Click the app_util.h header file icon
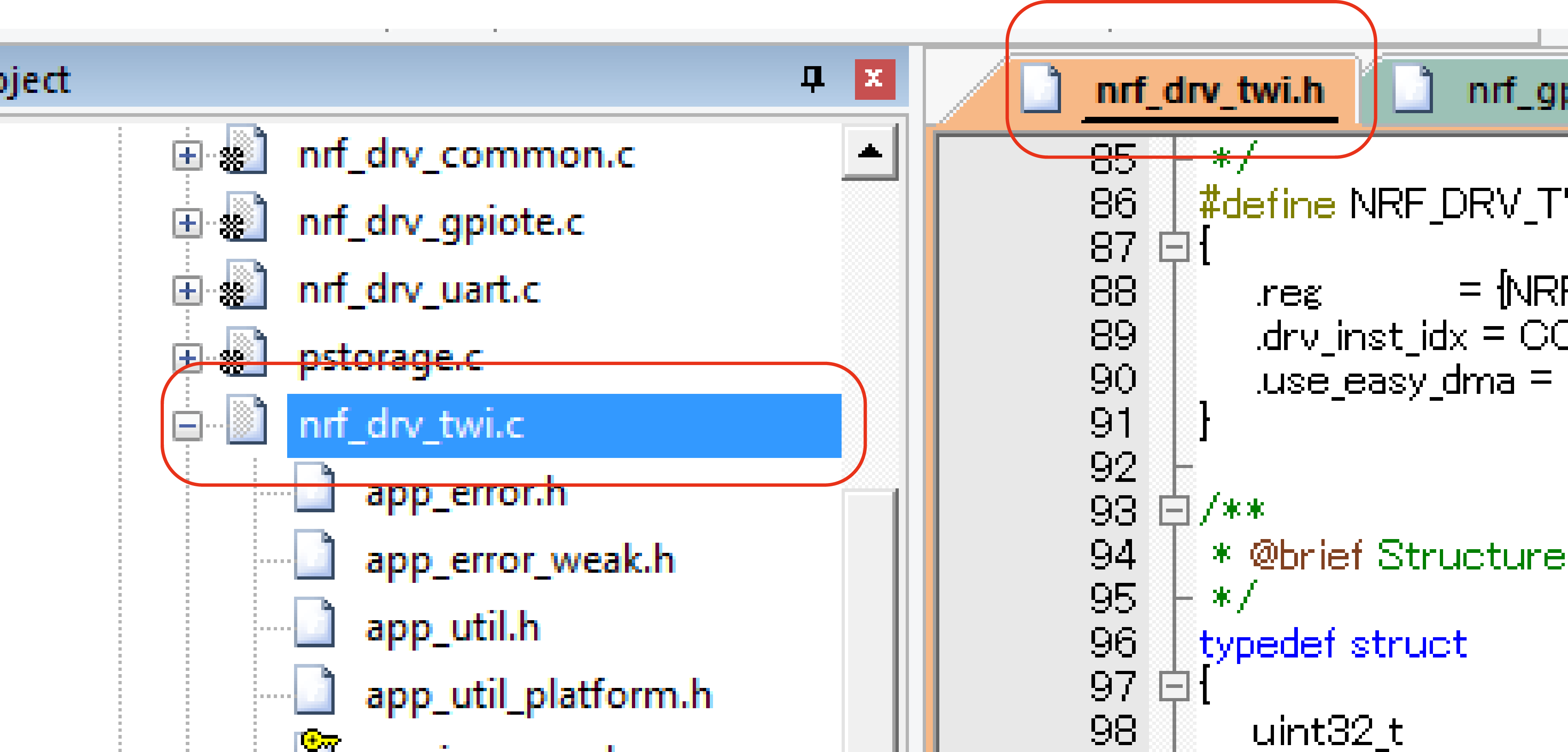This screenshot has height=752, width=1568. [x=314, y=622]
